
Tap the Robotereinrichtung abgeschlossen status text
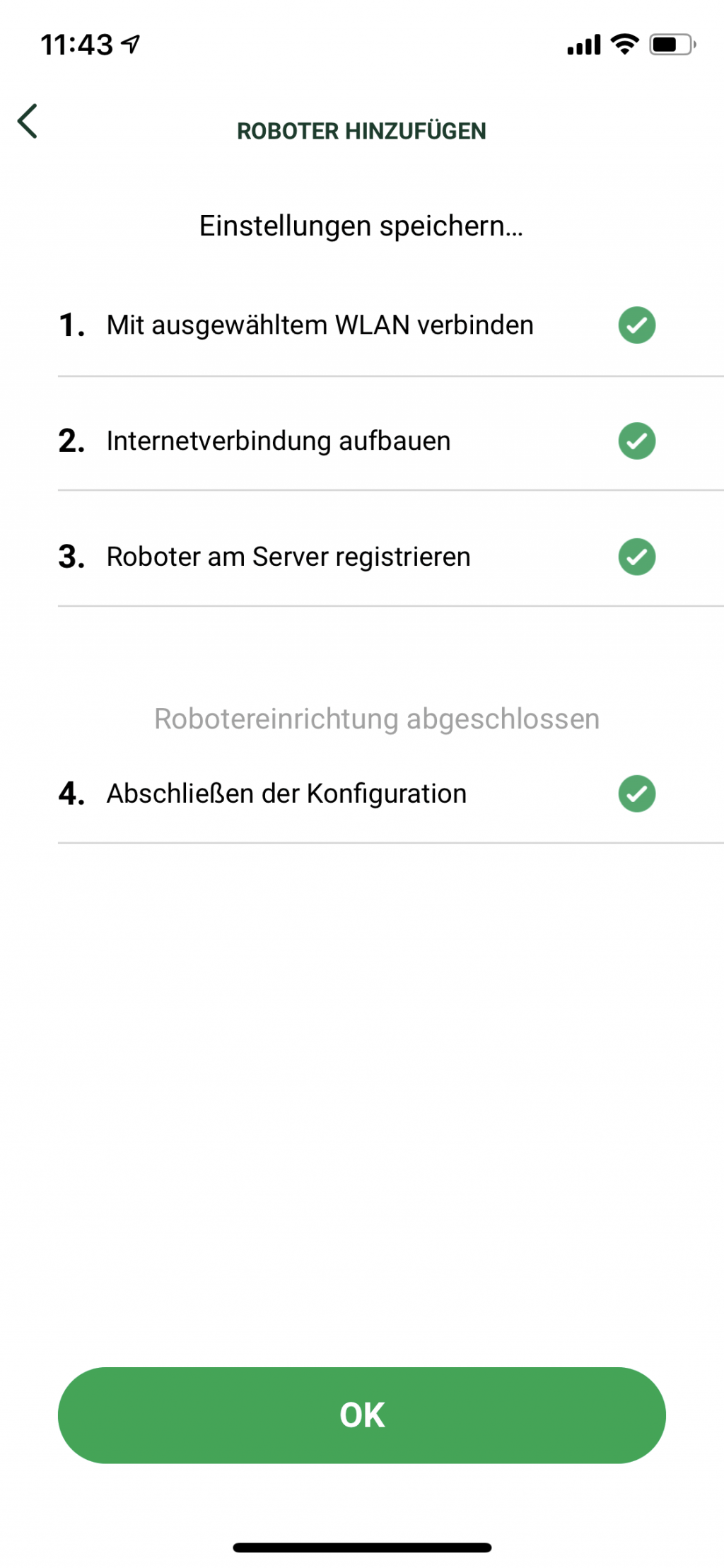coord(377,719)
